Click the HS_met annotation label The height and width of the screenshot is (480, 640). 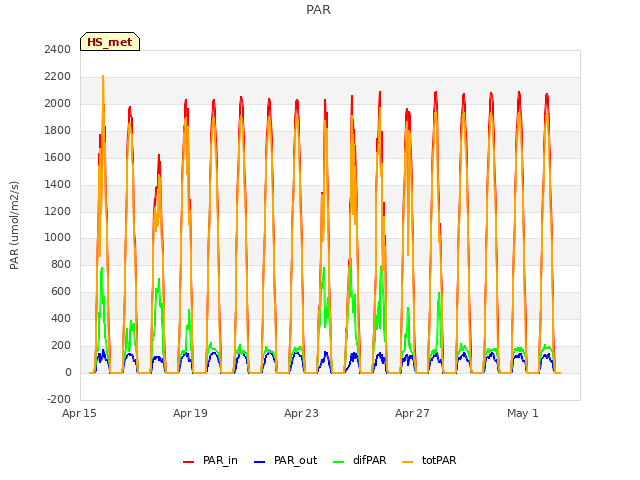click(110, 42)
